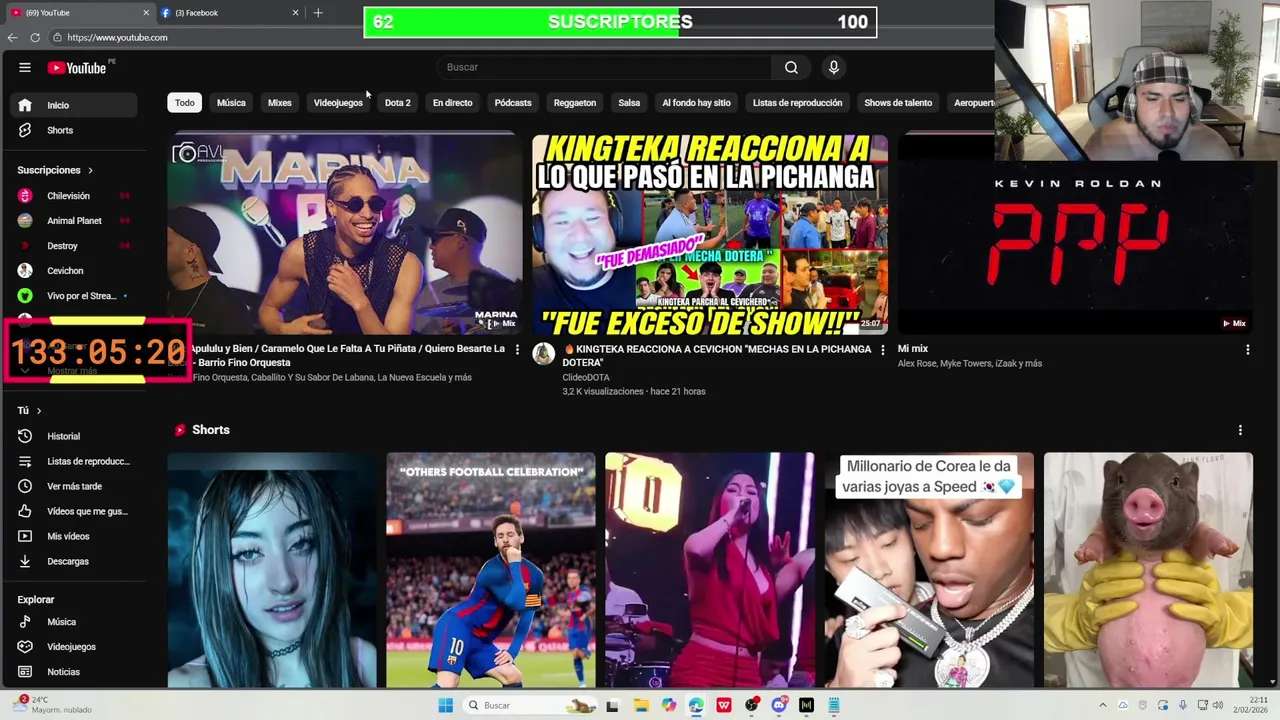Screen dimensions: 1280x720
Task: Open options for KINGTEKA REACCIONA video
Action: 882,350
